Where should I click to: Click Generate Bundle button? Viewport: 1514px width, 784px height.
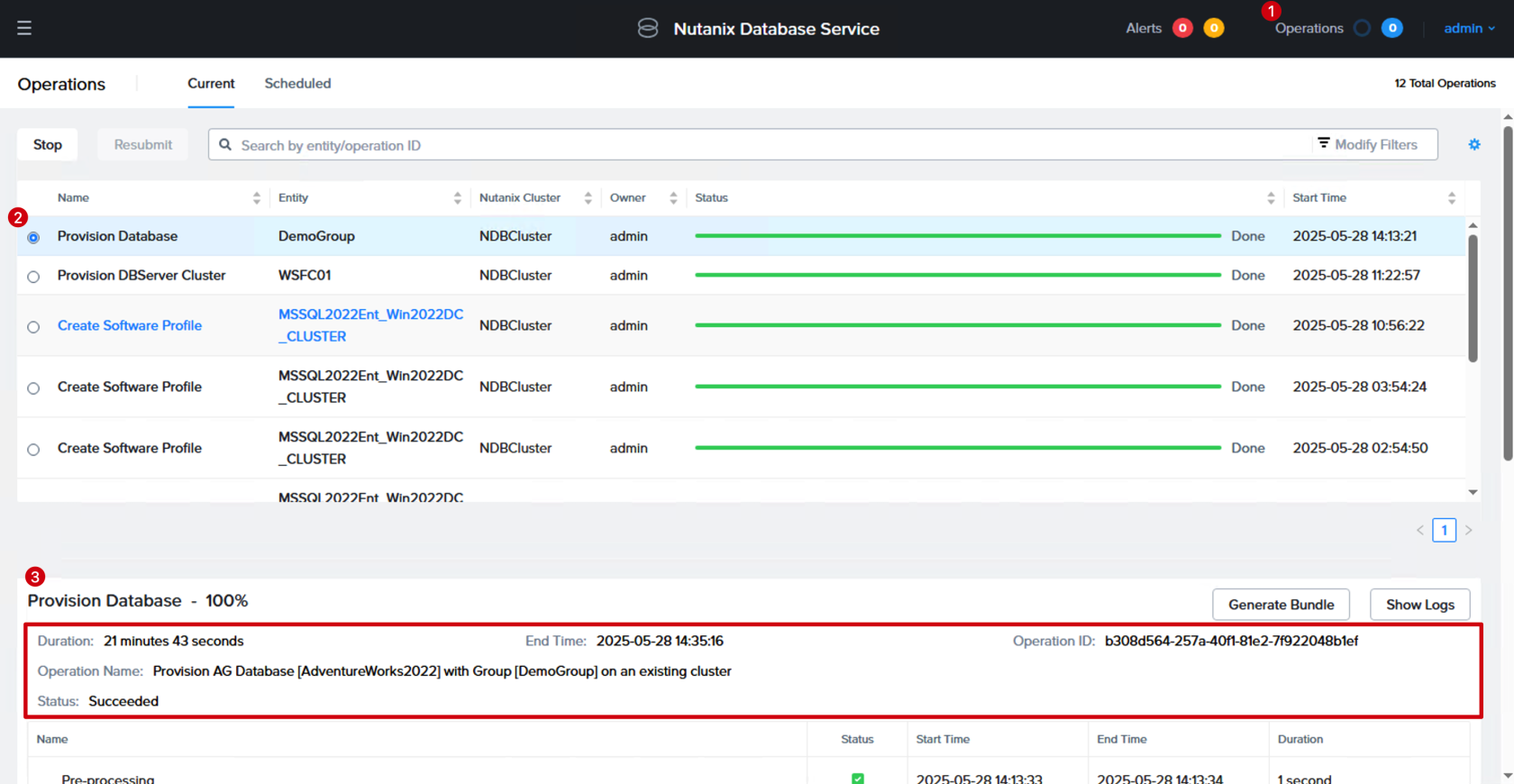point(1281,605)
